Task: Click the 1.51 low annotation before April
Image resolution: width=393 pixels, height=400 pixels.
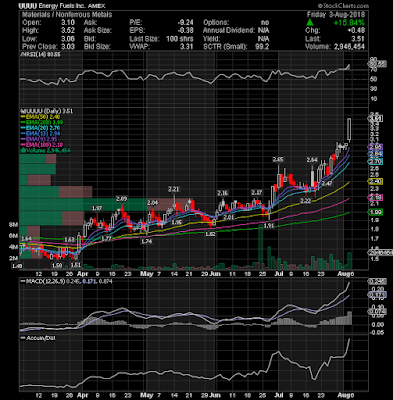Action: point(75,265)
